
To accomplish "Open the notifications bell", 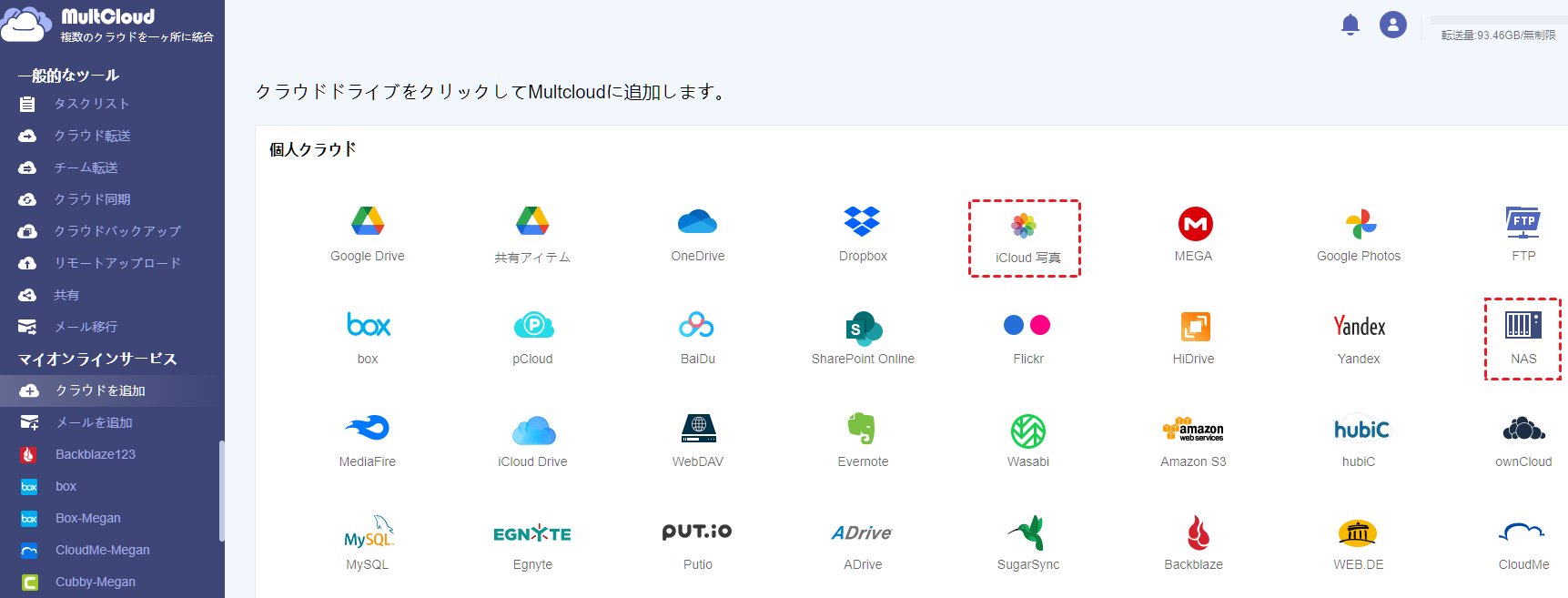I will click(1351, 25).
